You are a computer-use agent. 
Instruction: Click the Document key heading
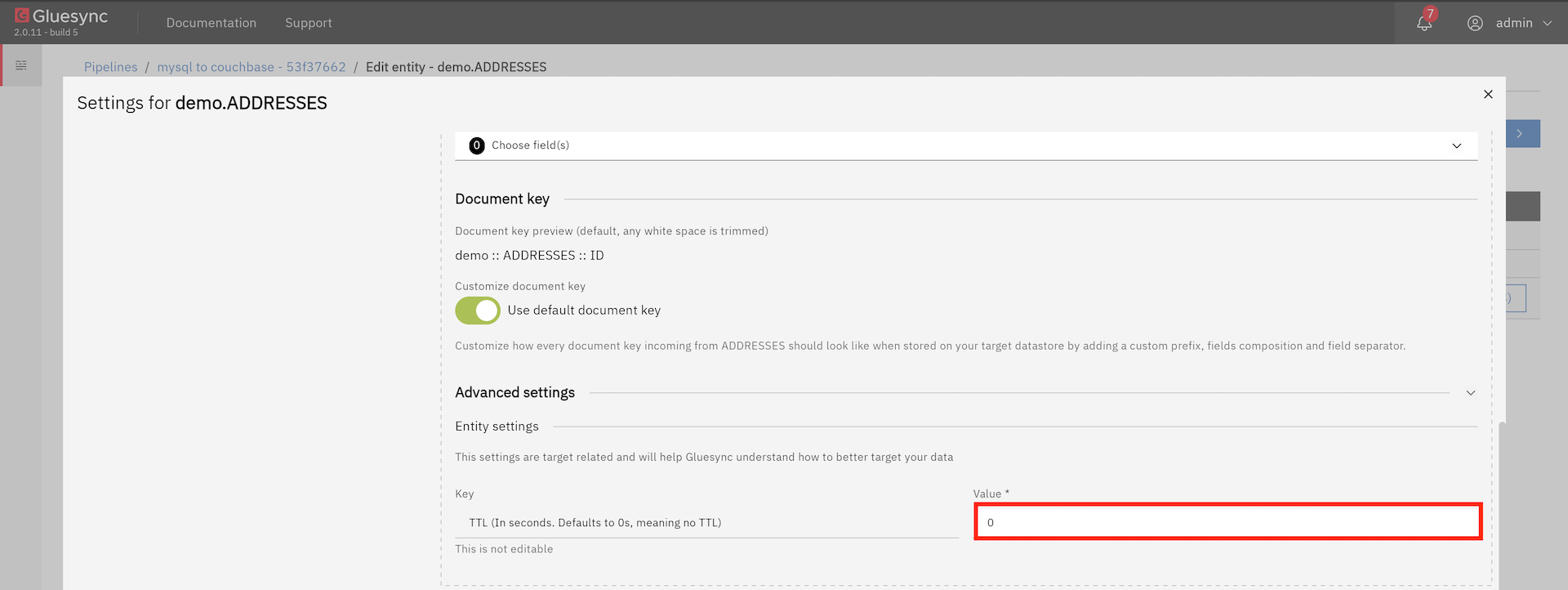point(502,199)
